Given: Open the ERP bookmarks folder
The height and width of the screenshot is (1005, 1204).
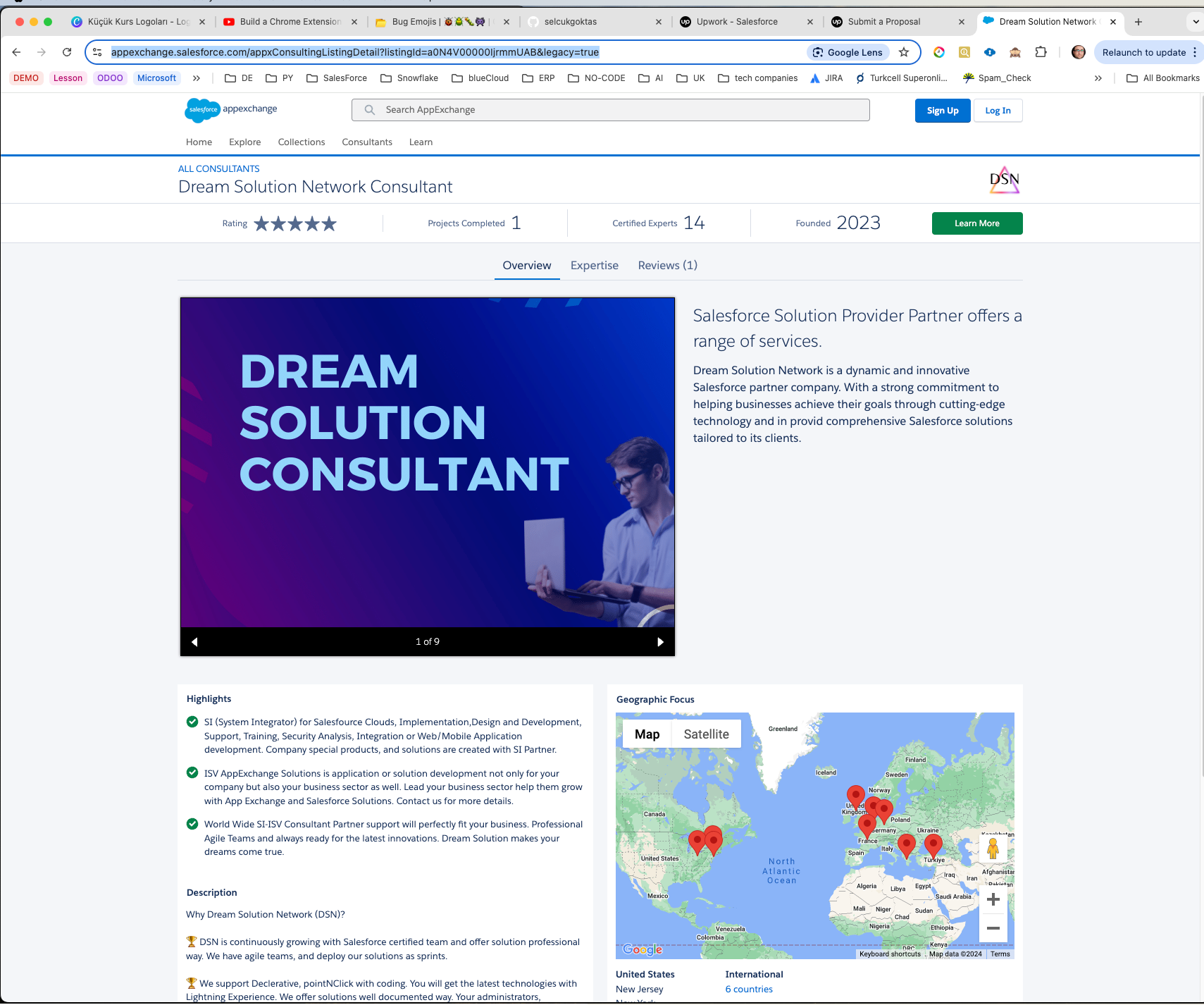Looking at the screenshot, I should (x=538, y=78).
